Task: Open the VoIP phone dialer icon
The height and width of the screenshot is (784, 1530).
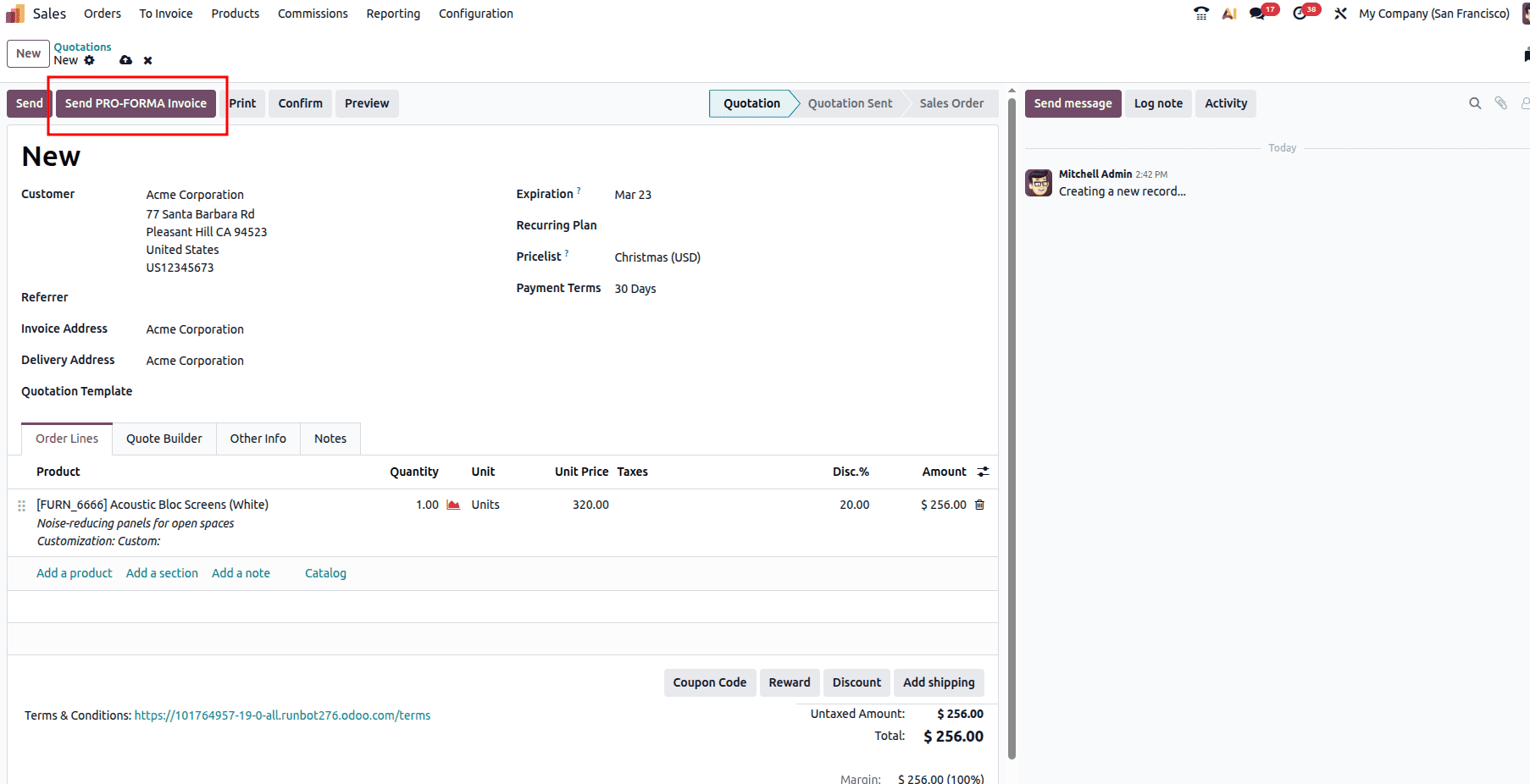Action: pos(1201,14)
